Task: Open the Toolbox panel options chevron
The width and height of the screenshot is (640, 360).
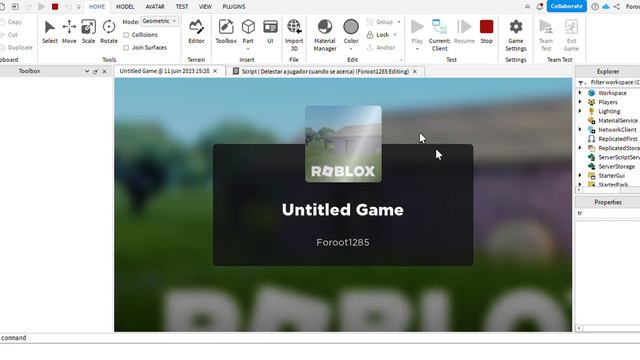Action: 87,71
